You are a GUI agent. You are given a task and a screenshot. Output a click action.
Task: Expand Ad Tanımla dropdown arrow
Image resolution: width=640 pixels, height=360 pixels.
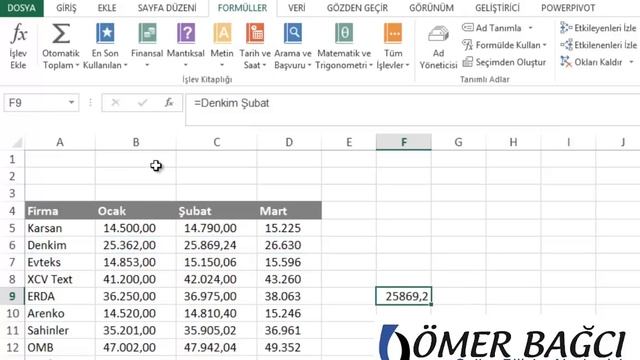coord(531,28)
